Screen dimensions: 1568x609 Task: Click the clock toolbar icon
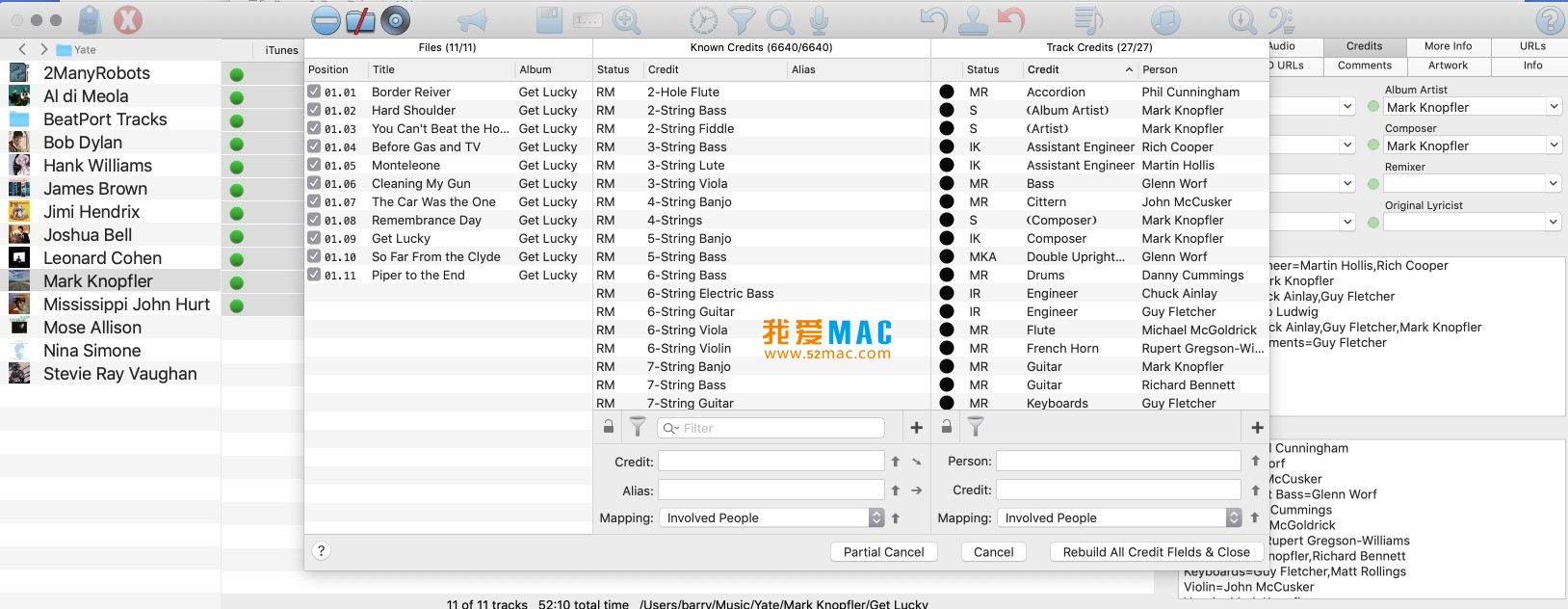click(x=704, y=20)
